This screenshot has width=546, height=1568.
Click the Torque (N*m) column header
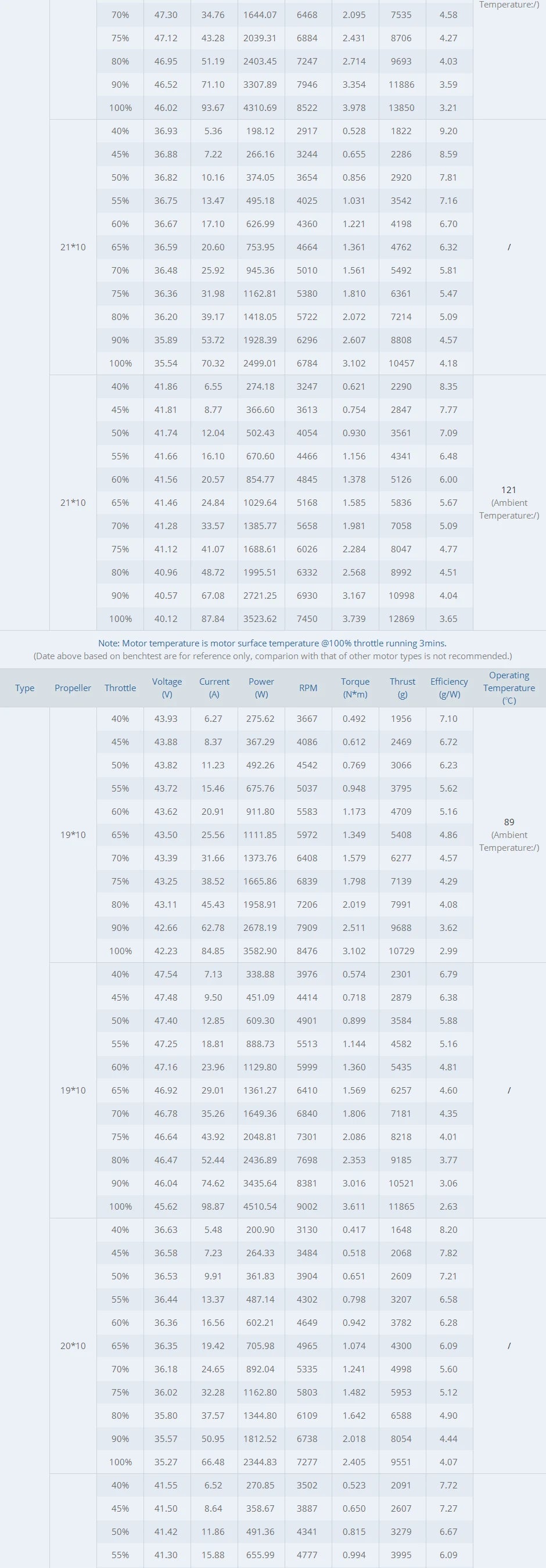click(x=355, y=688)
